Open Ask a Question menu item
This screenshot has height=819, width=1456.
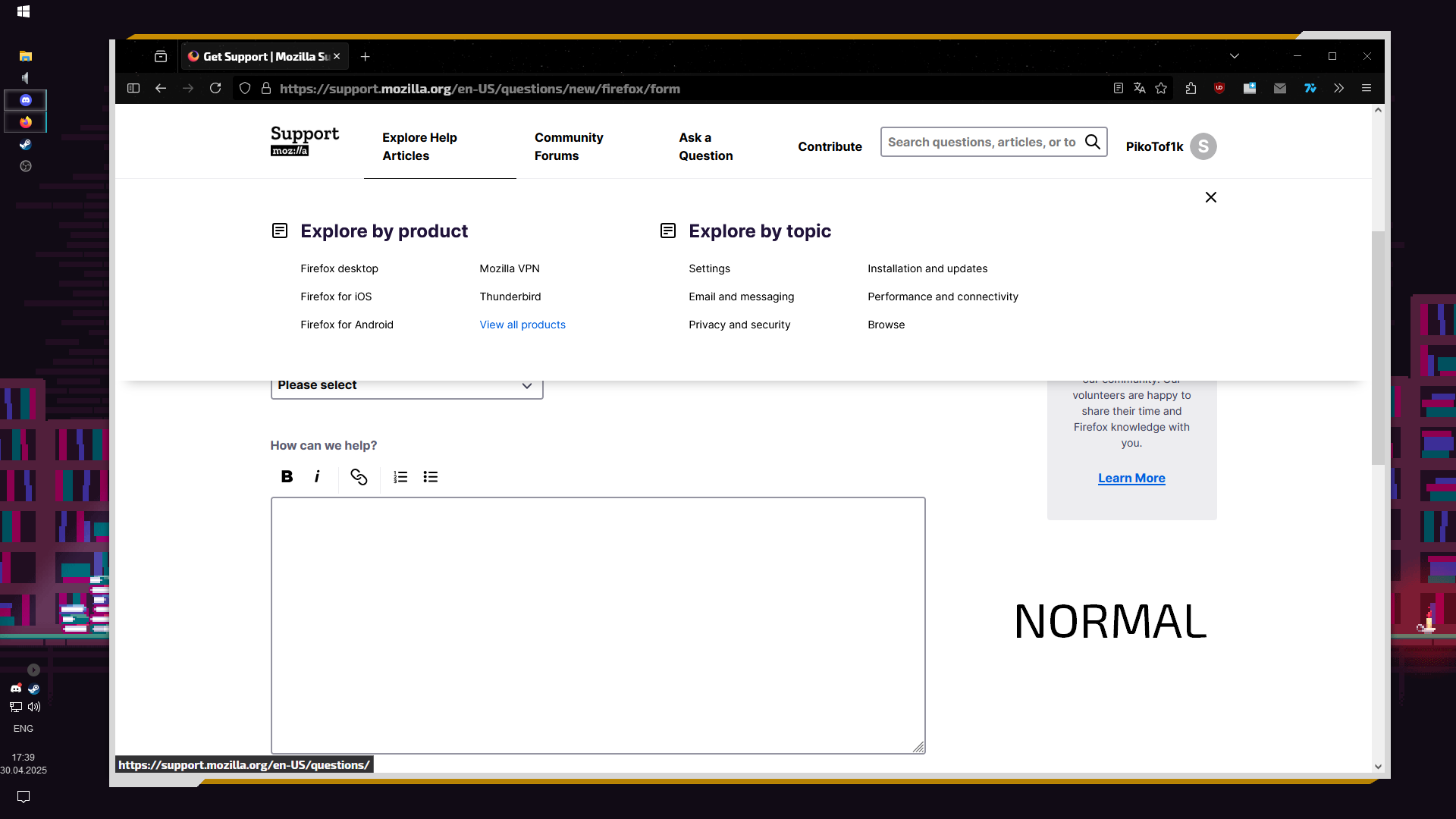[705, 146]
